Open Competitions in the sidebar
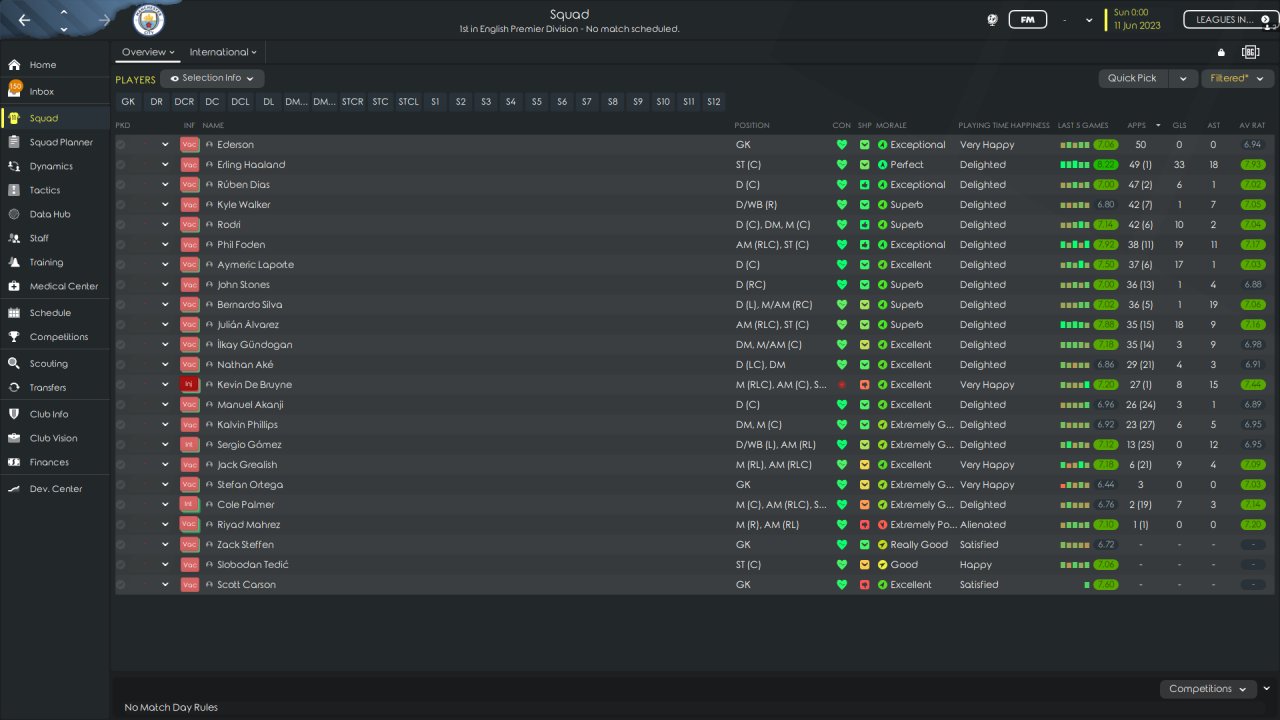 point(59,337)
